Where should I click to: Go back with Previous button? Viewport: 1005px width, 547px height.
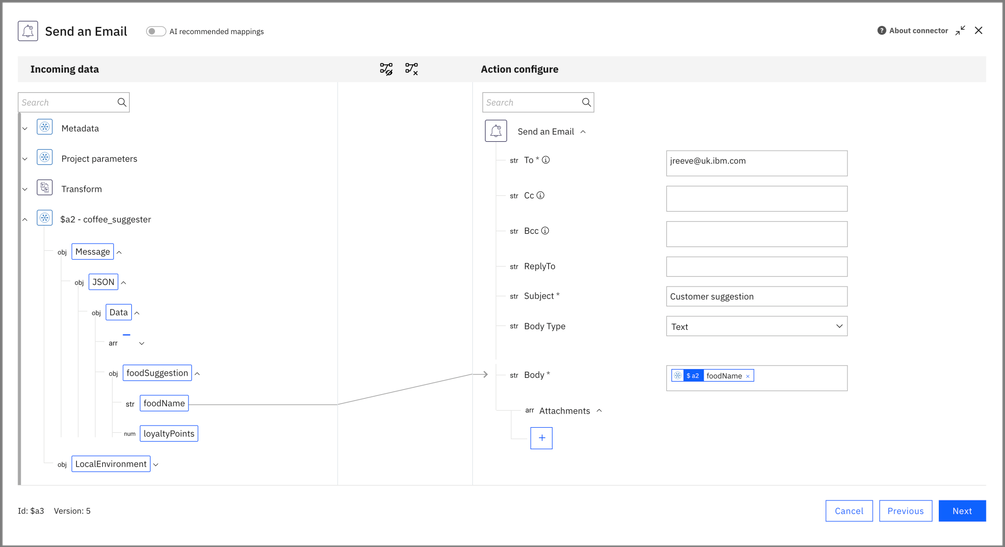(x=906, y=511)
